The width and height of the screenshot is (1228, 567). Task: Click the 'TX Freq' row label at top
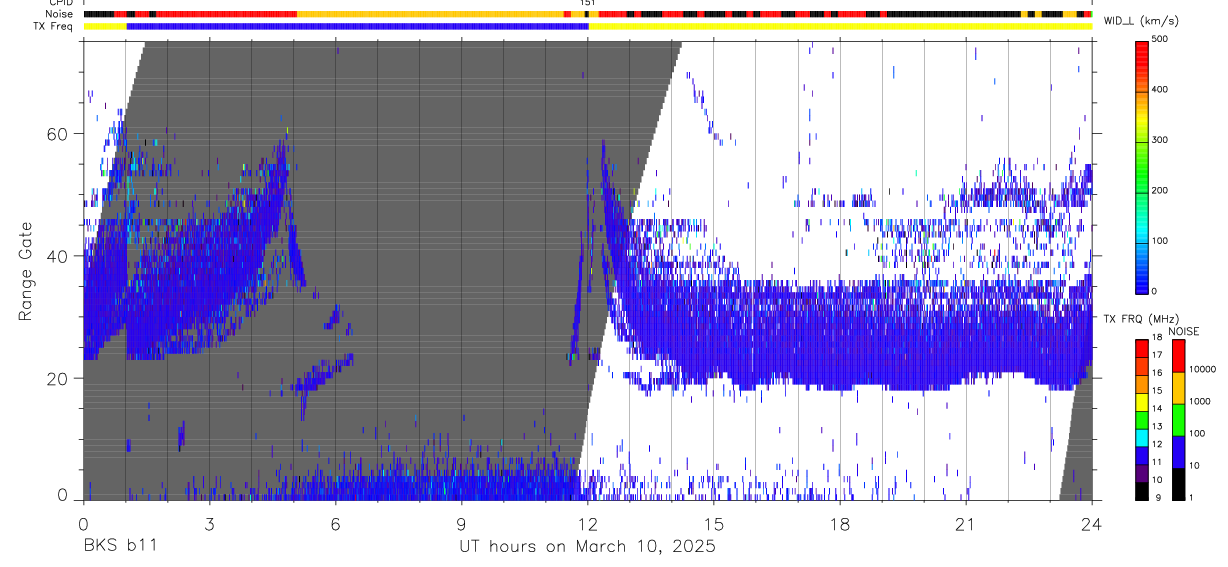(54, 26)
